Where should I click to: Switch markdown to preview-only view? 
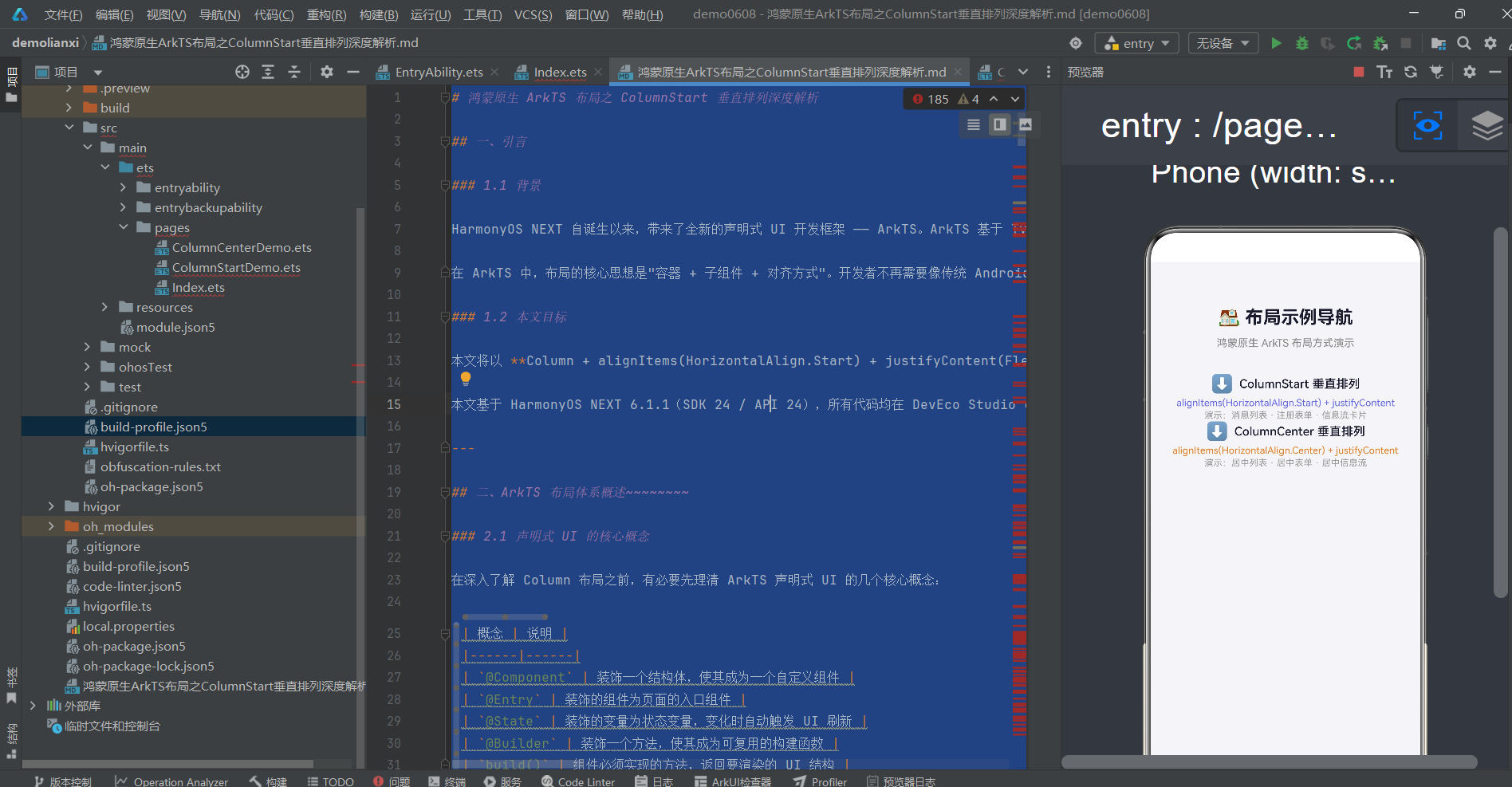tap(1026, 124)
